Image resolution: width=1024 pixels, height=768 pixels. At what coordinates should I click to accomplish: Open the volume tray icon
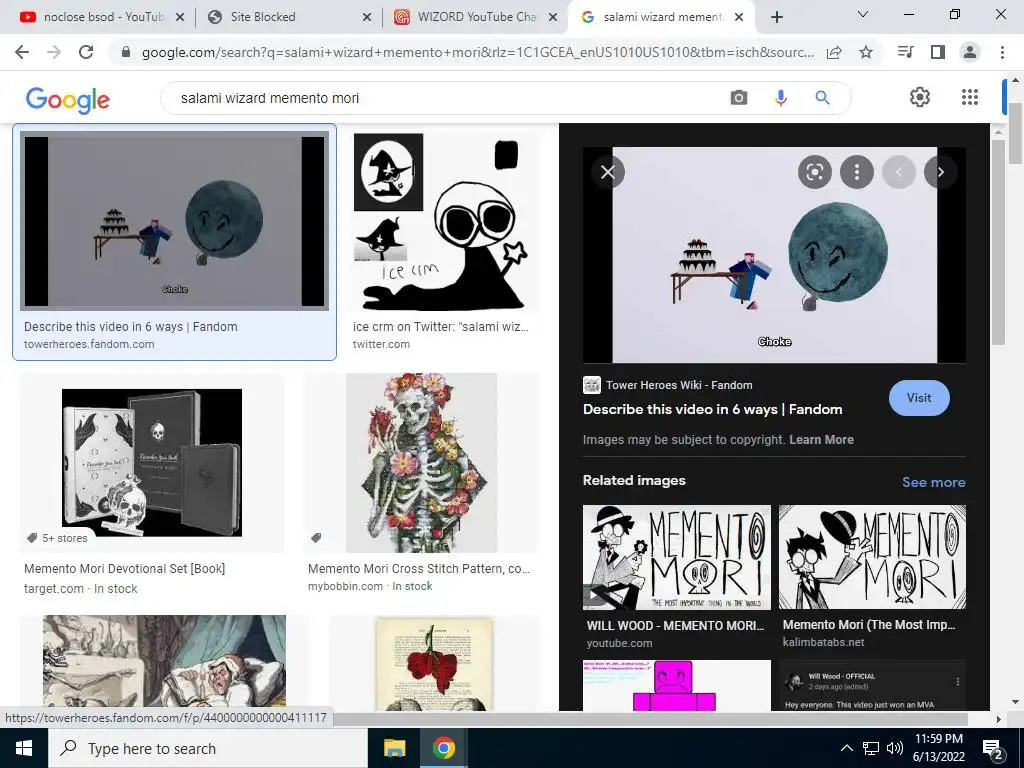(895, 748)
